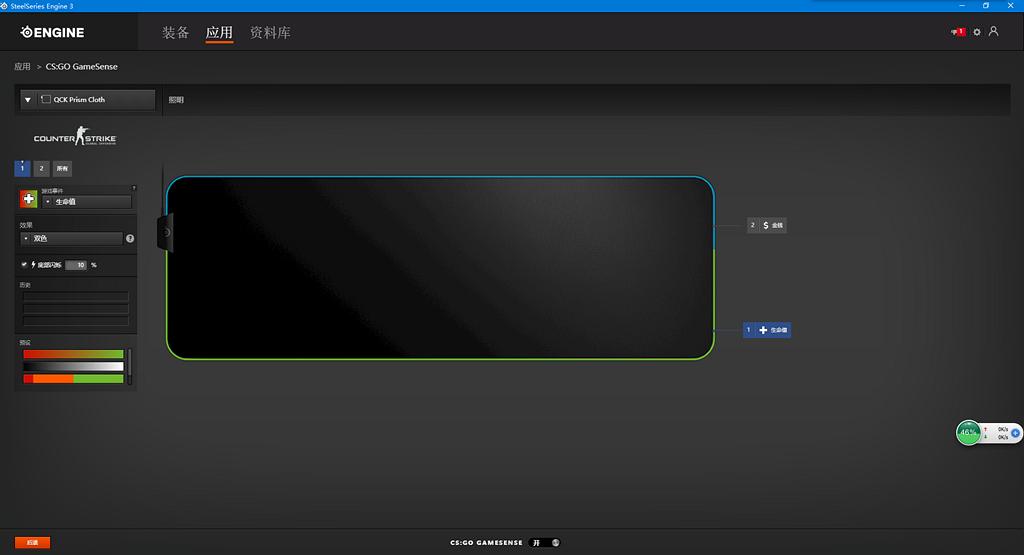The width and height of the screenshot is (1024, 555).
Task: Click the 效果 effect label
Action: tap(25, 225)
